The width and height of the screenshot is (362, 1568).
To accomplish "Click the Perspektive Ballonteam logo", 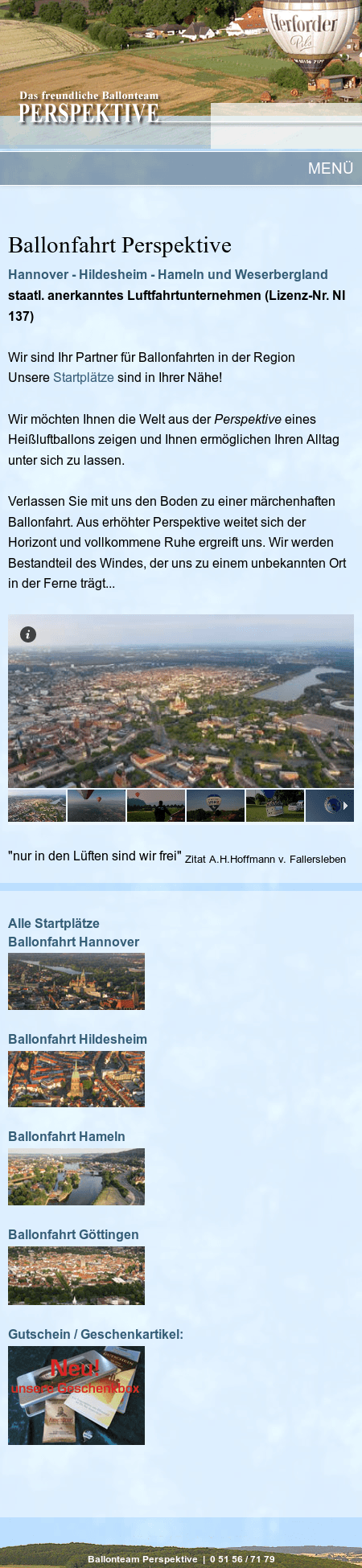I will (x=88, y=108).
